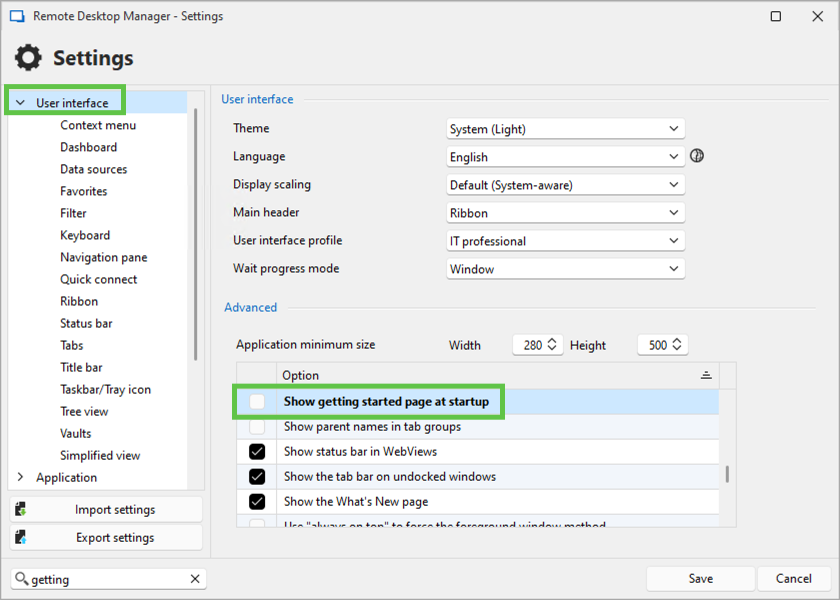Click the Remote Desktop Manager app icon

(x=17, y=16)
